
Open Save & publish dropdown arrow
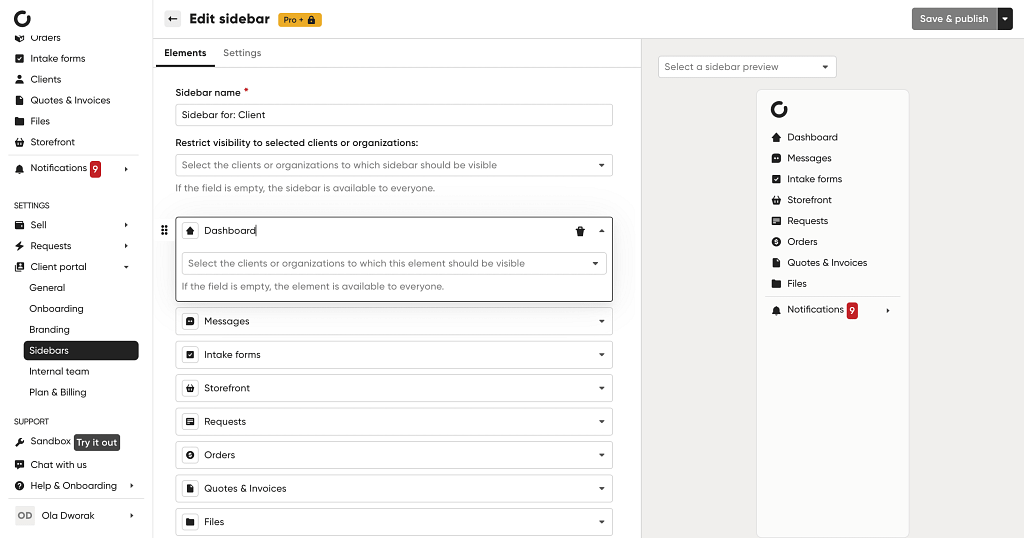coord(1005,19)
